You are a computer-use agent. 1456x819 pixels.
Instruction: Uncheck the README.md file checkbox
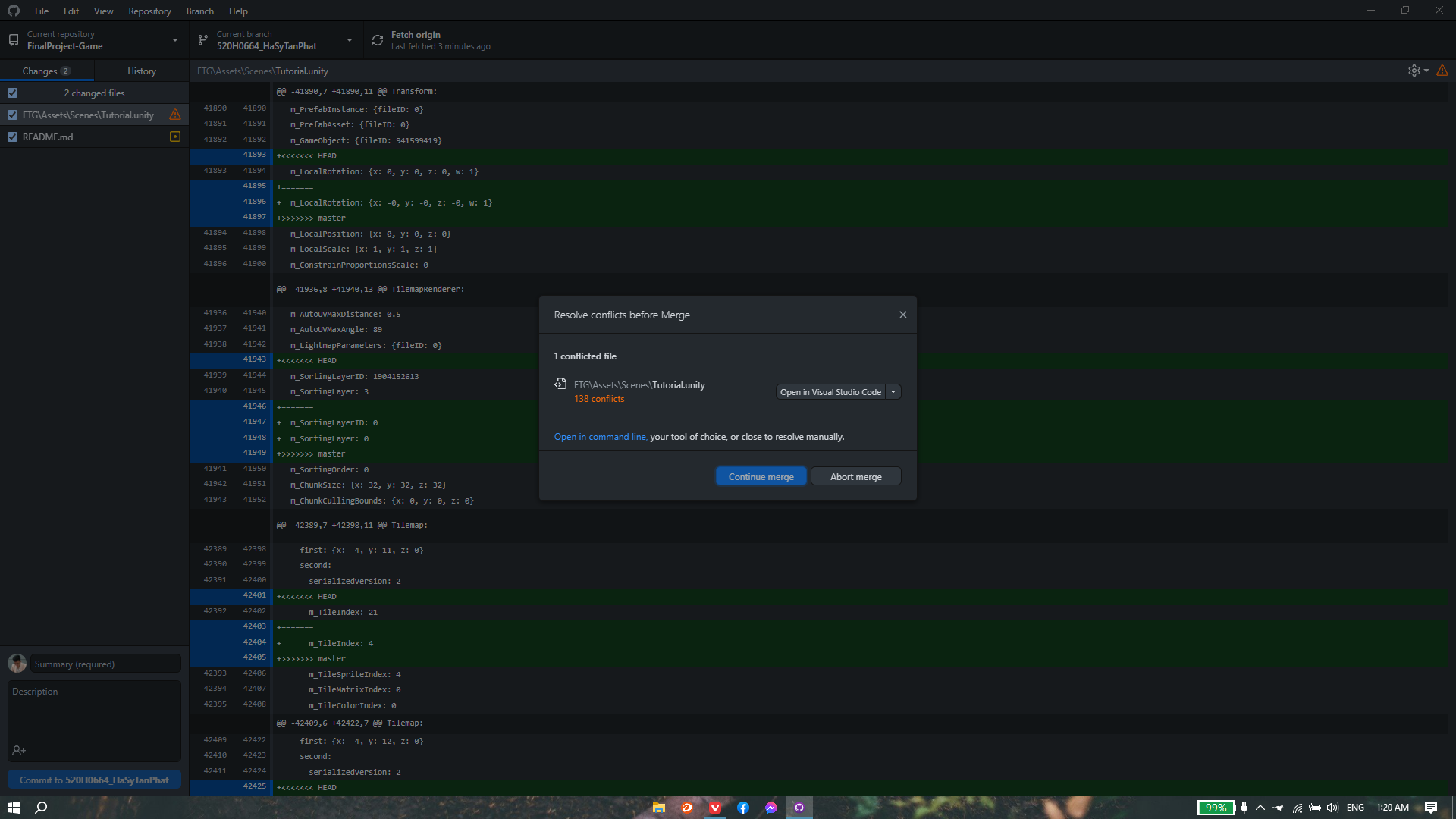(13, 136)
